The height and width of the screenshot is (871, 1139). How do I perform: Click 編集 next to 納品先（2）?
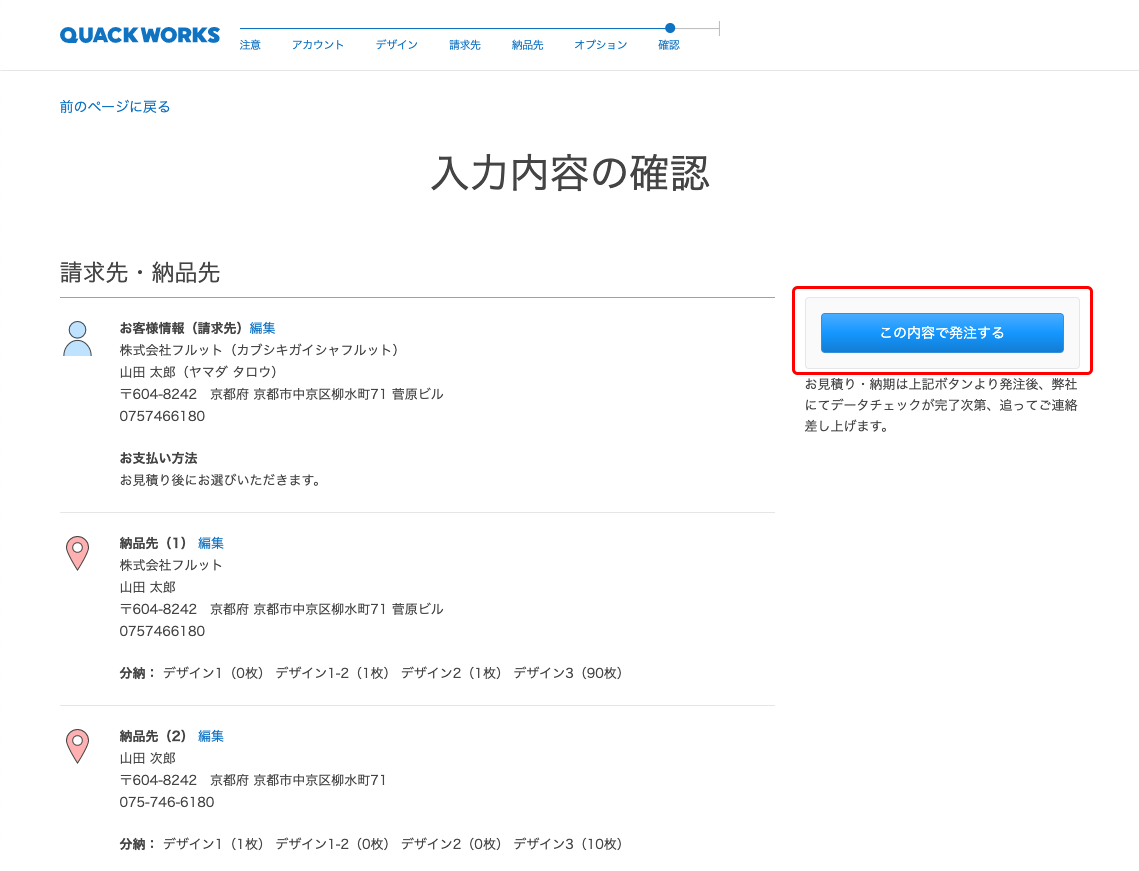pyautogui.click(x=210, y=736)
